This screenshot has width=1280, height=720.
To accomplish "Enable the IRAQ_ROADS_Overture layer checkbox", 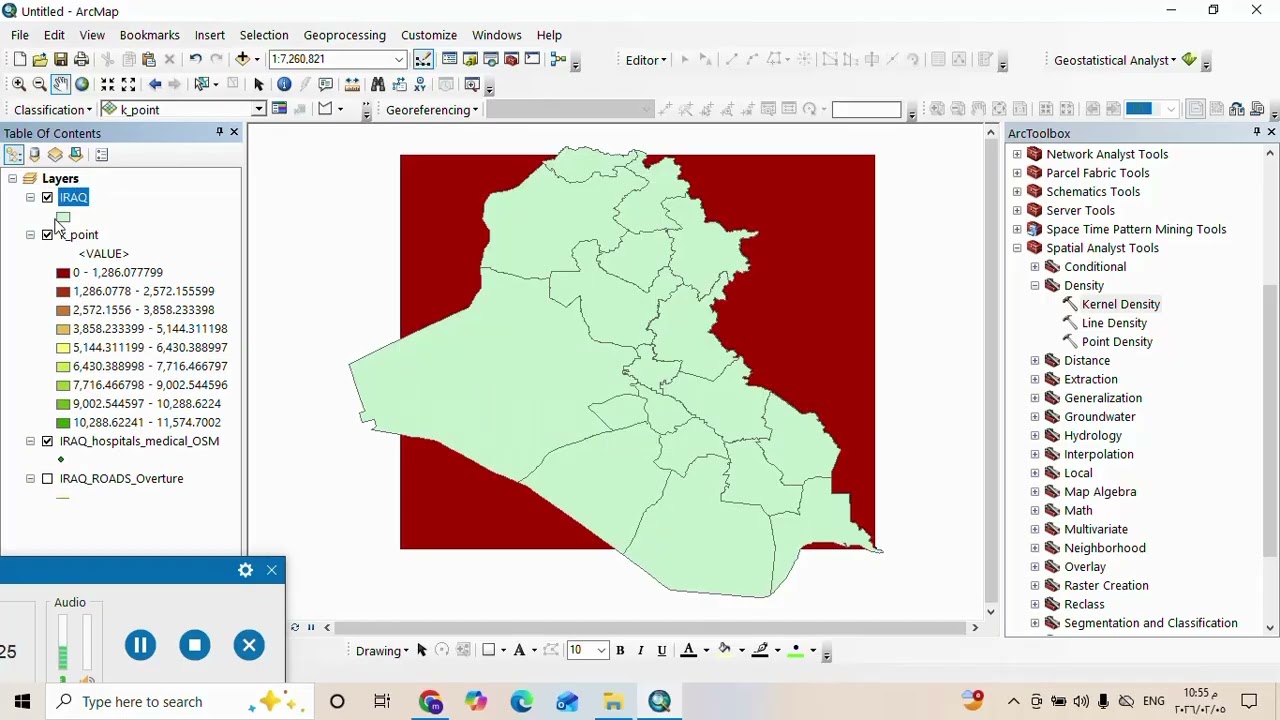I will pyautogui.click(x=47, y=479).
